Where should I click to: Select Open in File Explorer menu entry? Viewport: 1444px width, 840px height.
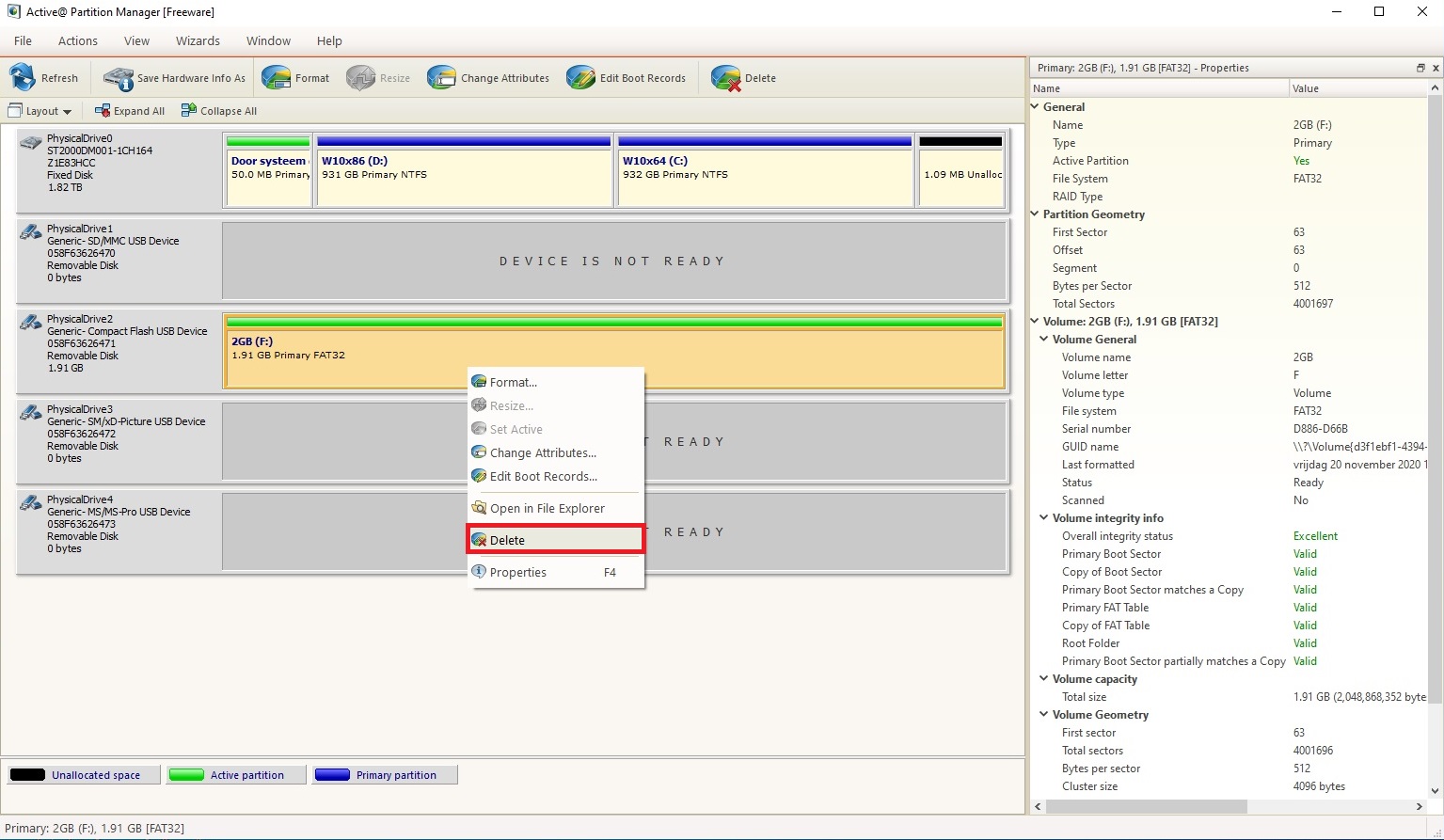coord(547,508)
